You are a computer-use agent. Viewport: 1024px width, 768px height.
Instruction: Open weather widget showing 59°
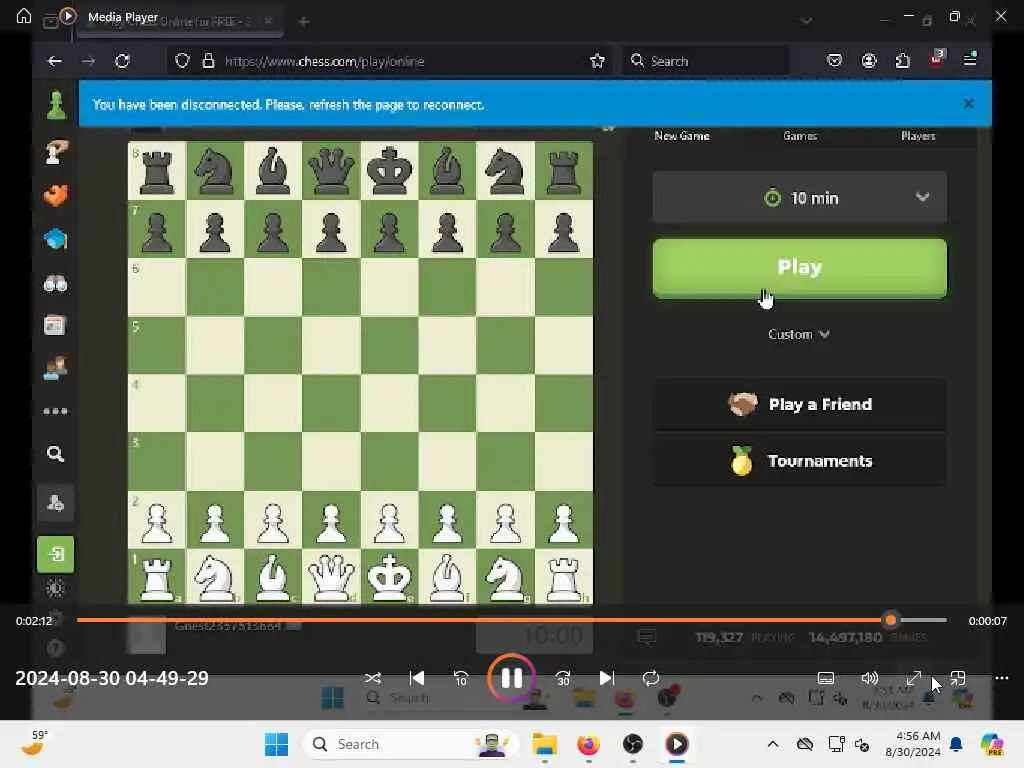pyautogui.click(x=34, y=743)
